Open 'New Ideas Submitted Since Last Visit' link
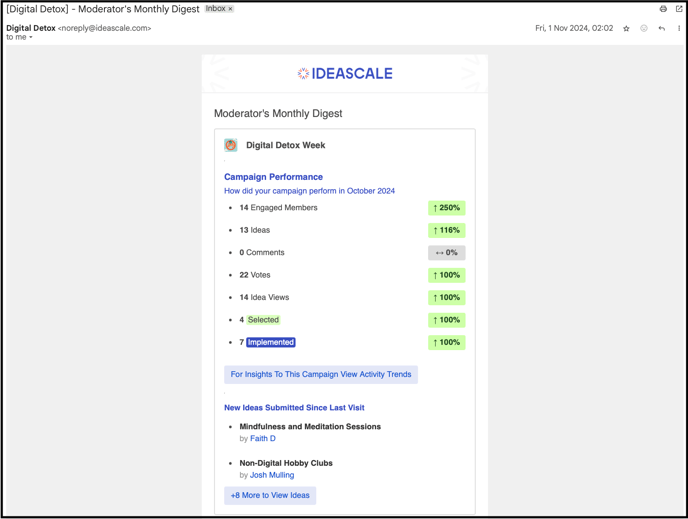Screen dimensions: 688x519 294,408
